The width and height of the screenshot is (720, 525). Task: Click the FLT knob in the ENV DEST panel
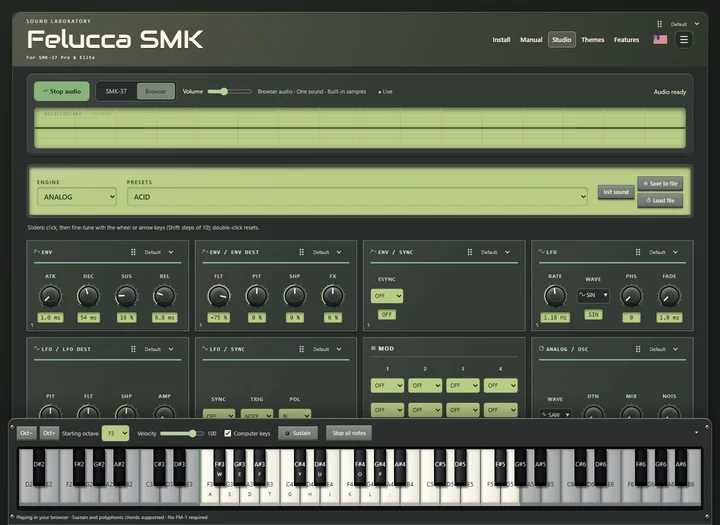pyautogui.click(x=219, y=296)
